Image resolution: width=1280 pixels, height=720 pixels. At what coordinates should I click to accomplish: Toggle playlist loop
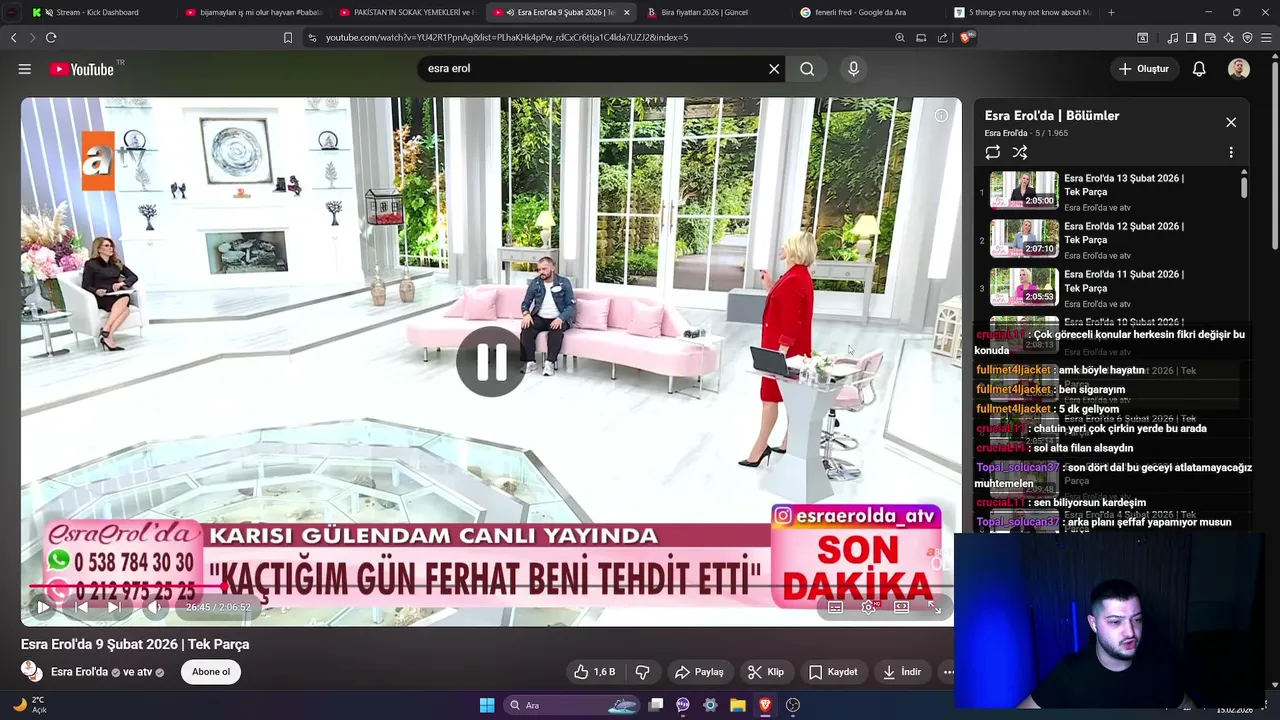992,152
